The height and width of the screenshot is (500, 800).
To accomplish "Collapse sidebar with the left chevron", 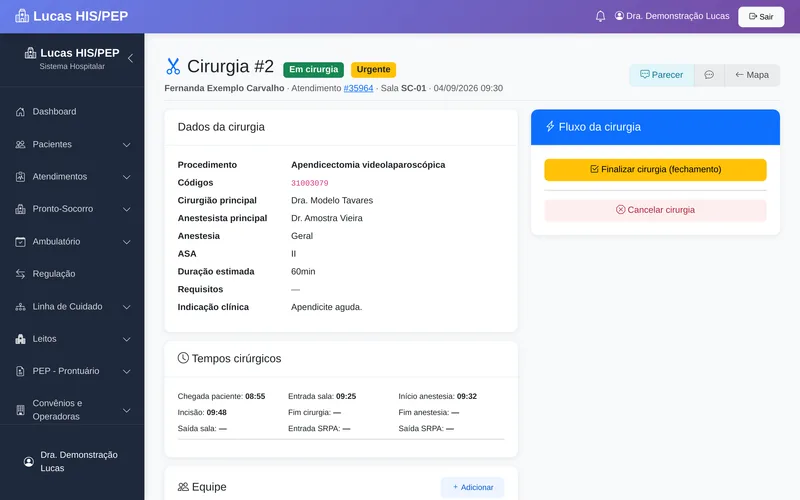I will coord(131,58).
